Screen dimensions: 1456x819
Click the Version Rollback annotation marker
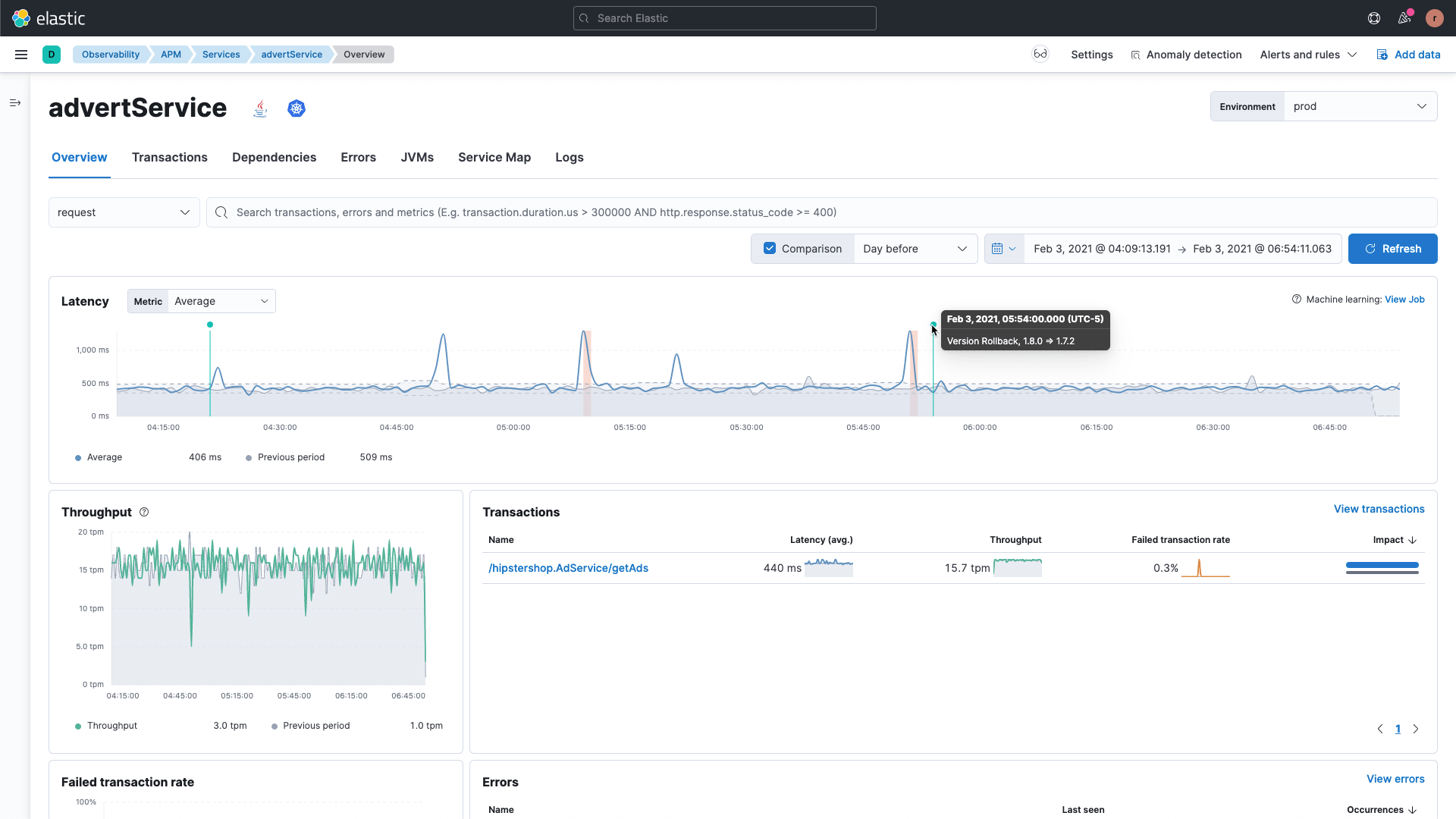[x=934, y=325]
